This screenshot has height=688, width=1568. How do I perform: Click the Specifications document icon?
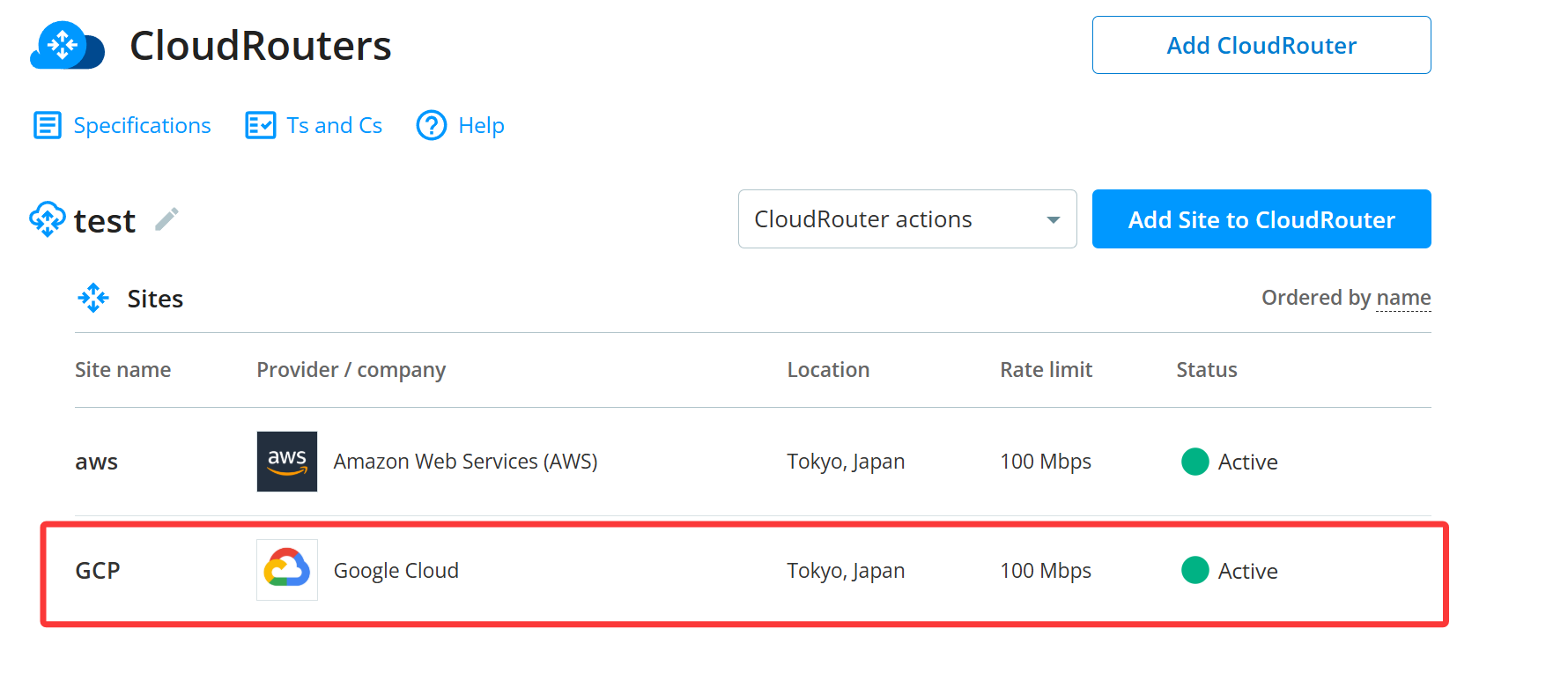48,125
